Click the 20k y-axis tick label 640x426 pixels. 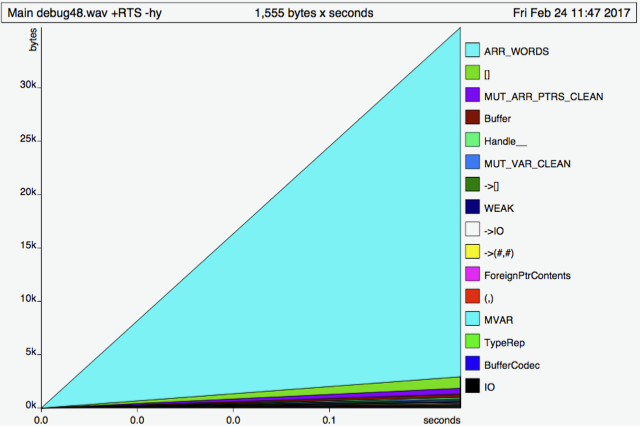click(28, 192)
